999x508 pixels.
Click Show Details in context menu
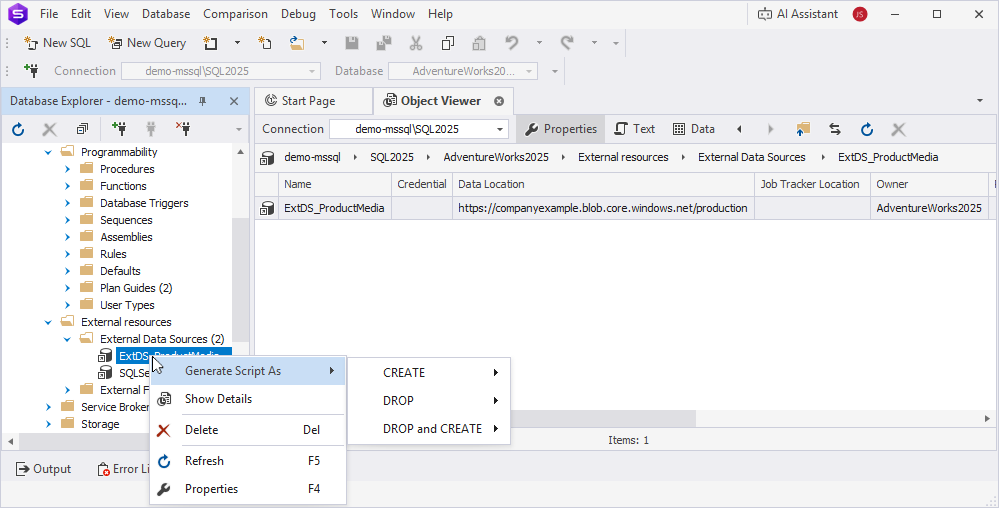pyautogui.click(x=248, y=399)
